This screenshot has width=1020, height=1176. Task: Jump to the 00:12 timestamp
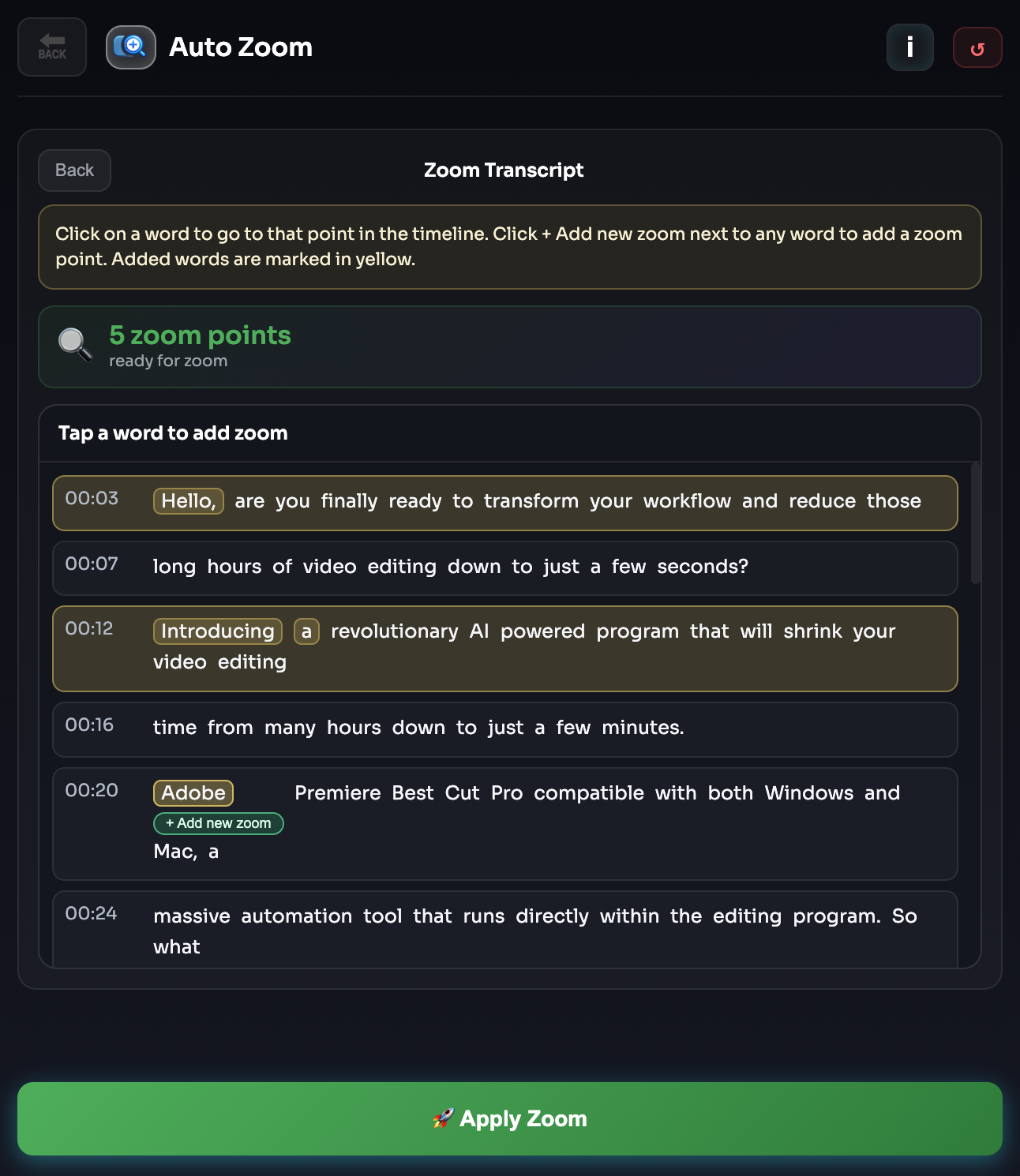[x=89, y=628]
